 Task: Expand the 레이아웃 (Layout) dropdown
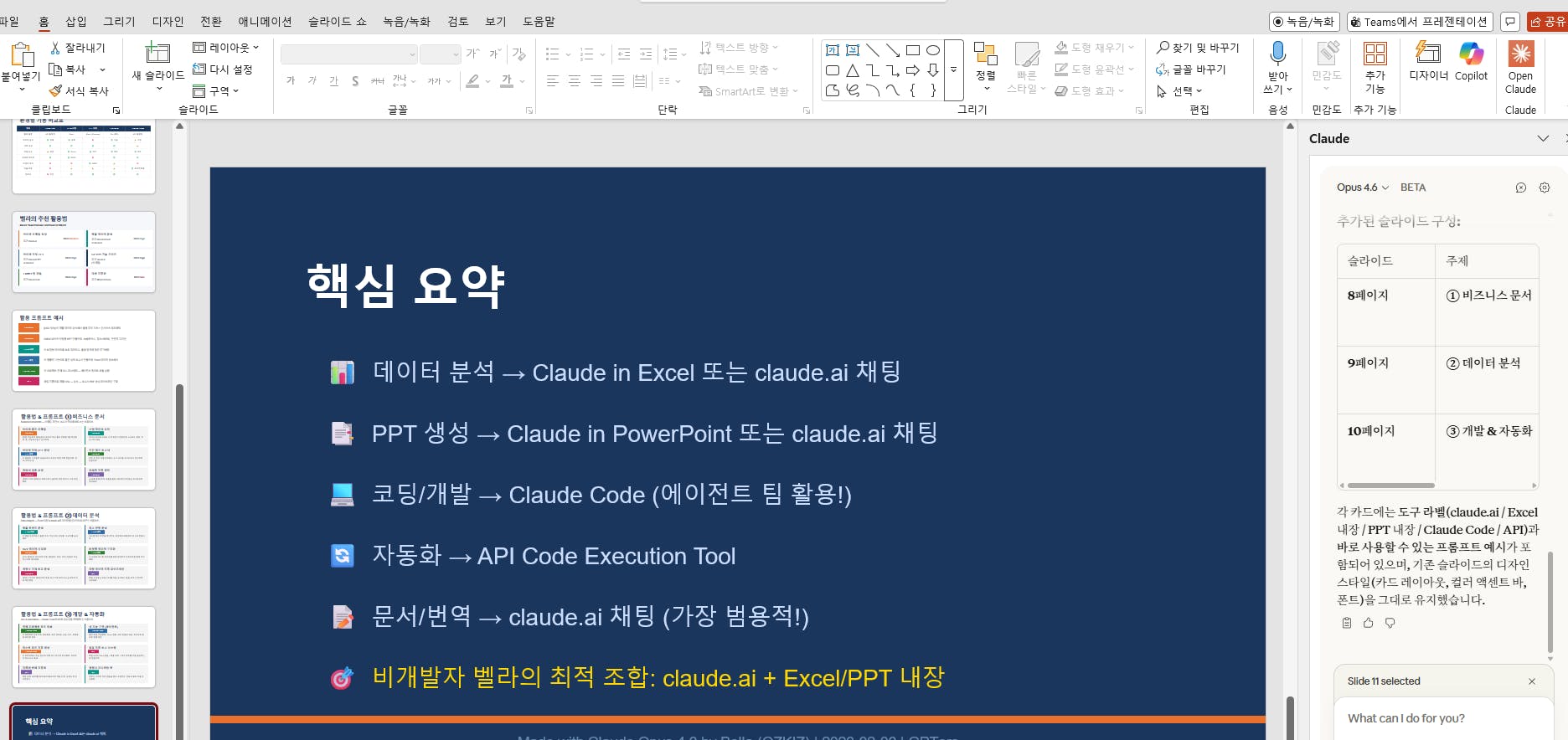[x=226, y=48]
